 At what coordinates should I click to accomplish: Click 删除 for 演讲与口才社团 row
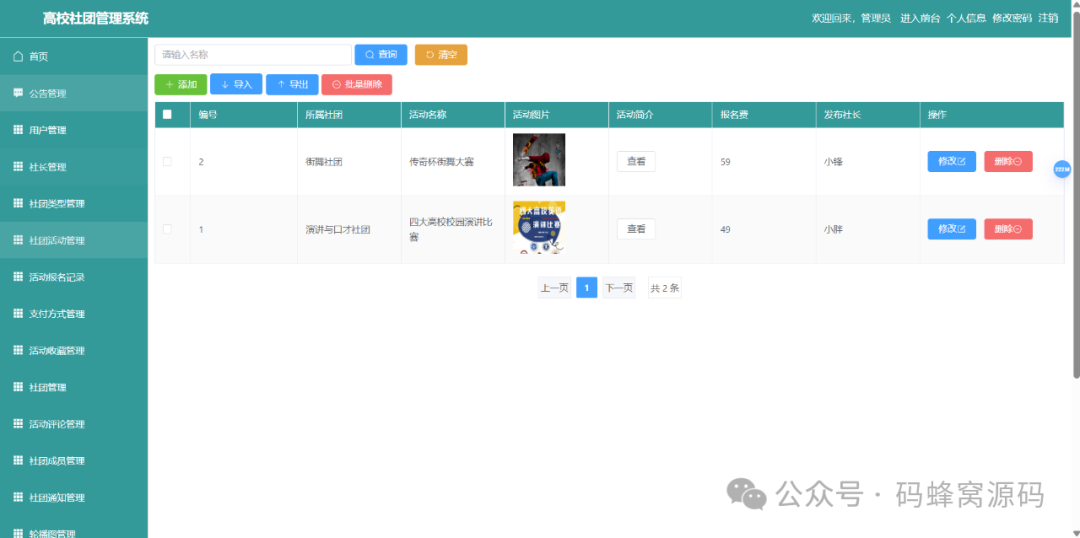pyautogui.click(x=1008, y=229)
